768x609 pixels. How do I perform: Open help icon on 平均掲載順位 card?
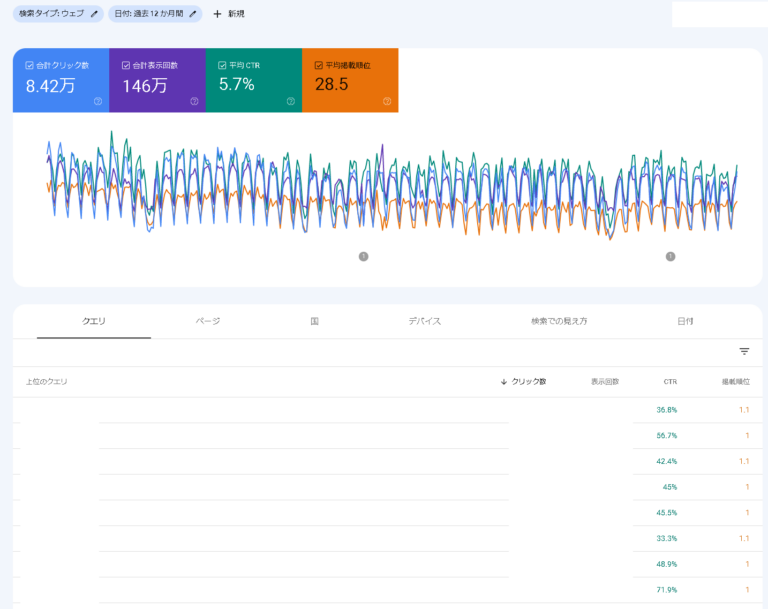tap(387, 101)
